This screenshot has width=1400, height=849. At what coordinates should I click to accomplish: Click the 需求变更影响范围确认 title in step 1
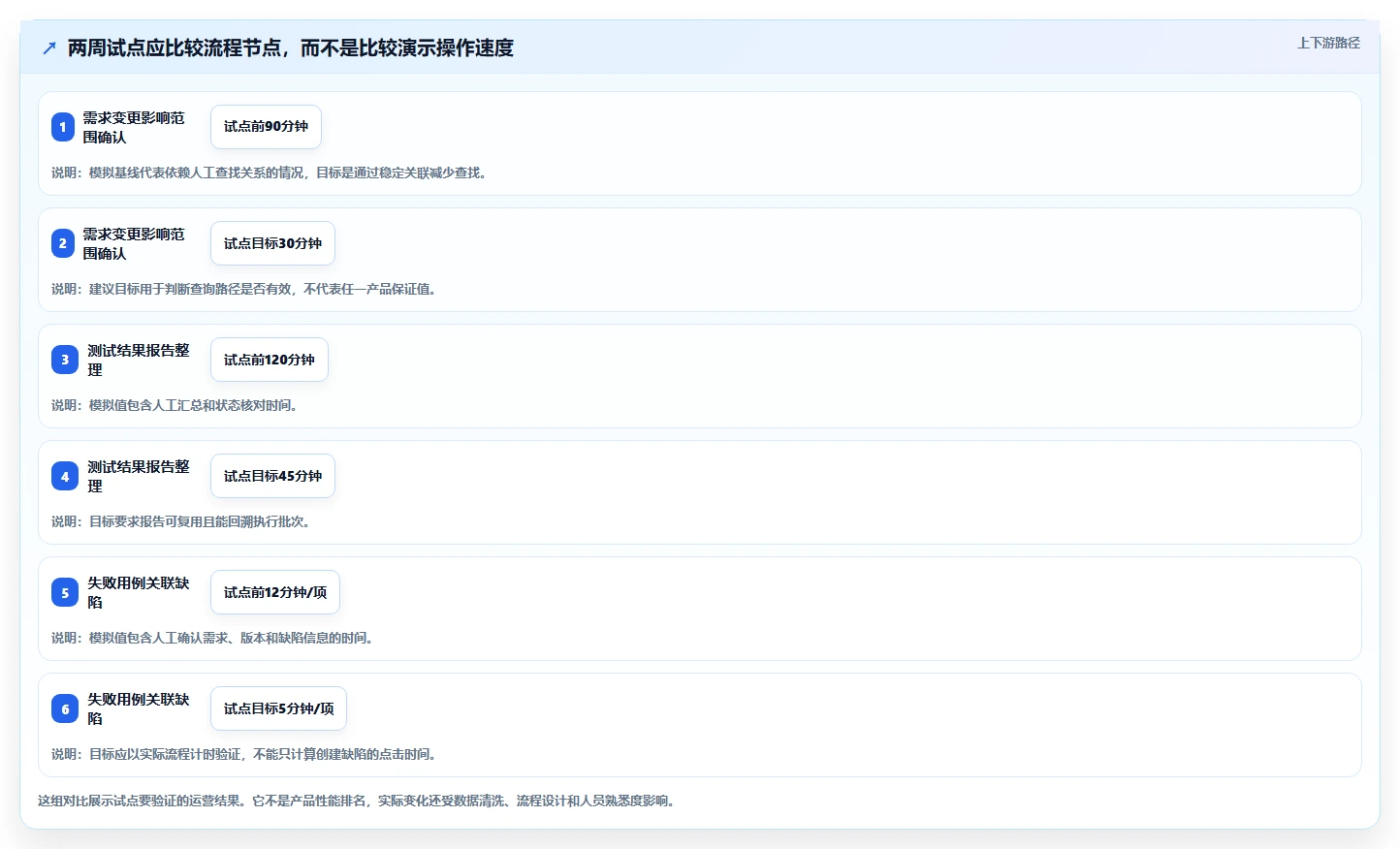point(134,127)
